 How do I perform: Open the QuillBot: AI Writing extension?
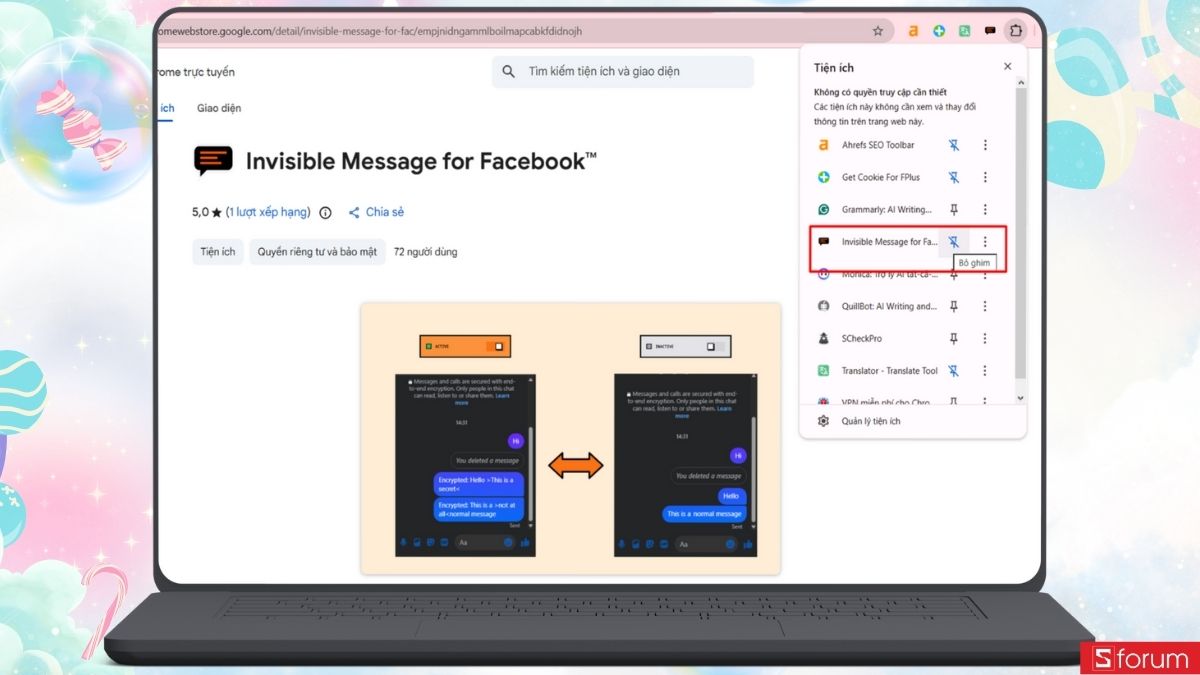click(880, 306)
